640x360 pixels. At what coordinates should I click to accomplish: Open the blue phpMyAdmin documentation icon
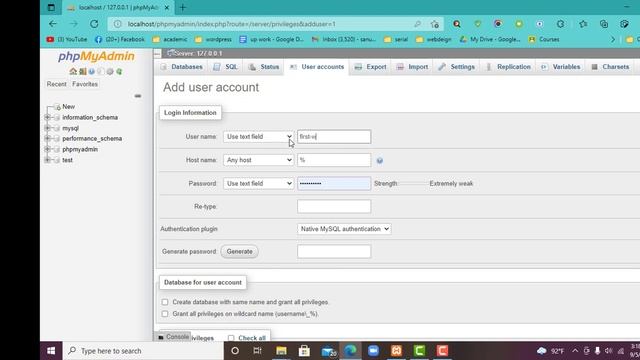91,71
